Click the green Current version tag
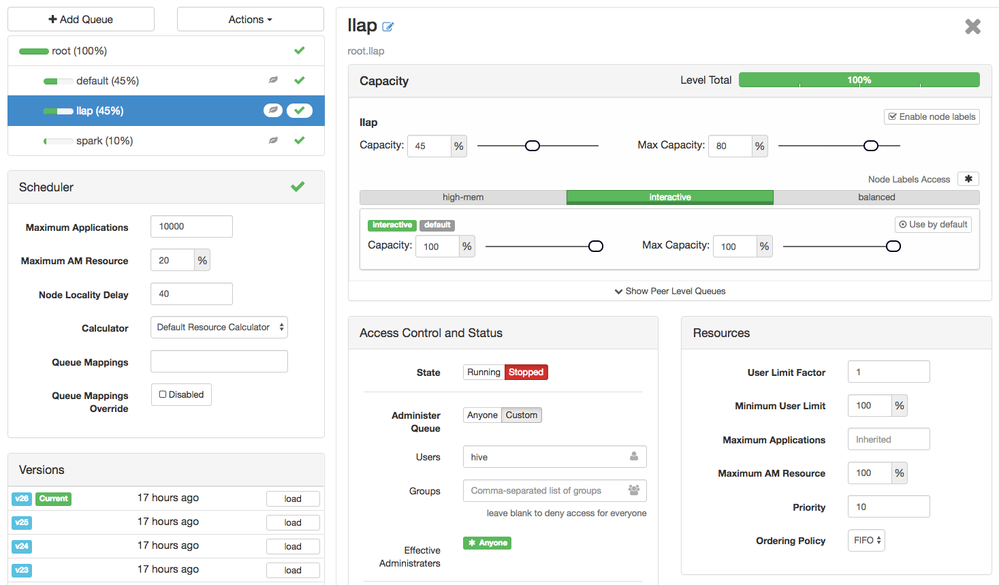This screenshot has width=999, height=585. [54, 498]
